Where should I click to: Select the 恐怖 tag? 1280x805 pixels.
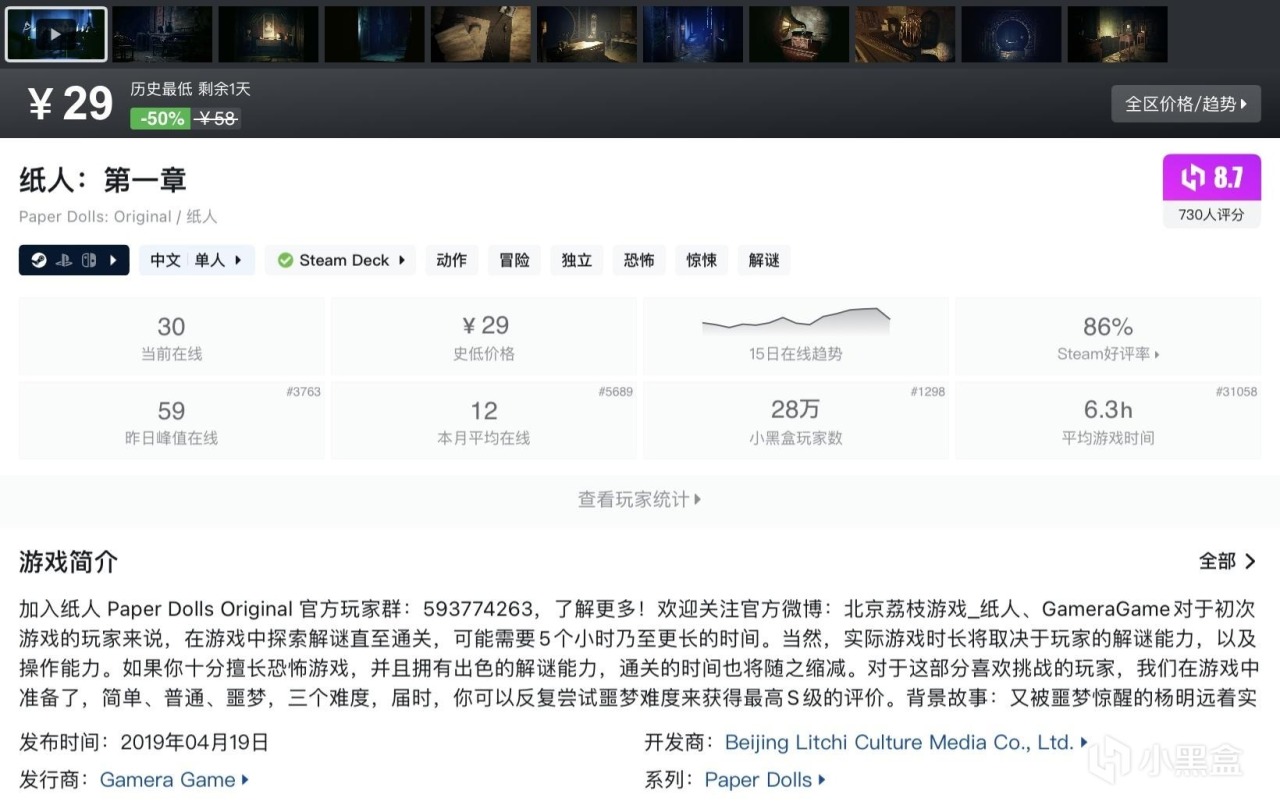639,260
